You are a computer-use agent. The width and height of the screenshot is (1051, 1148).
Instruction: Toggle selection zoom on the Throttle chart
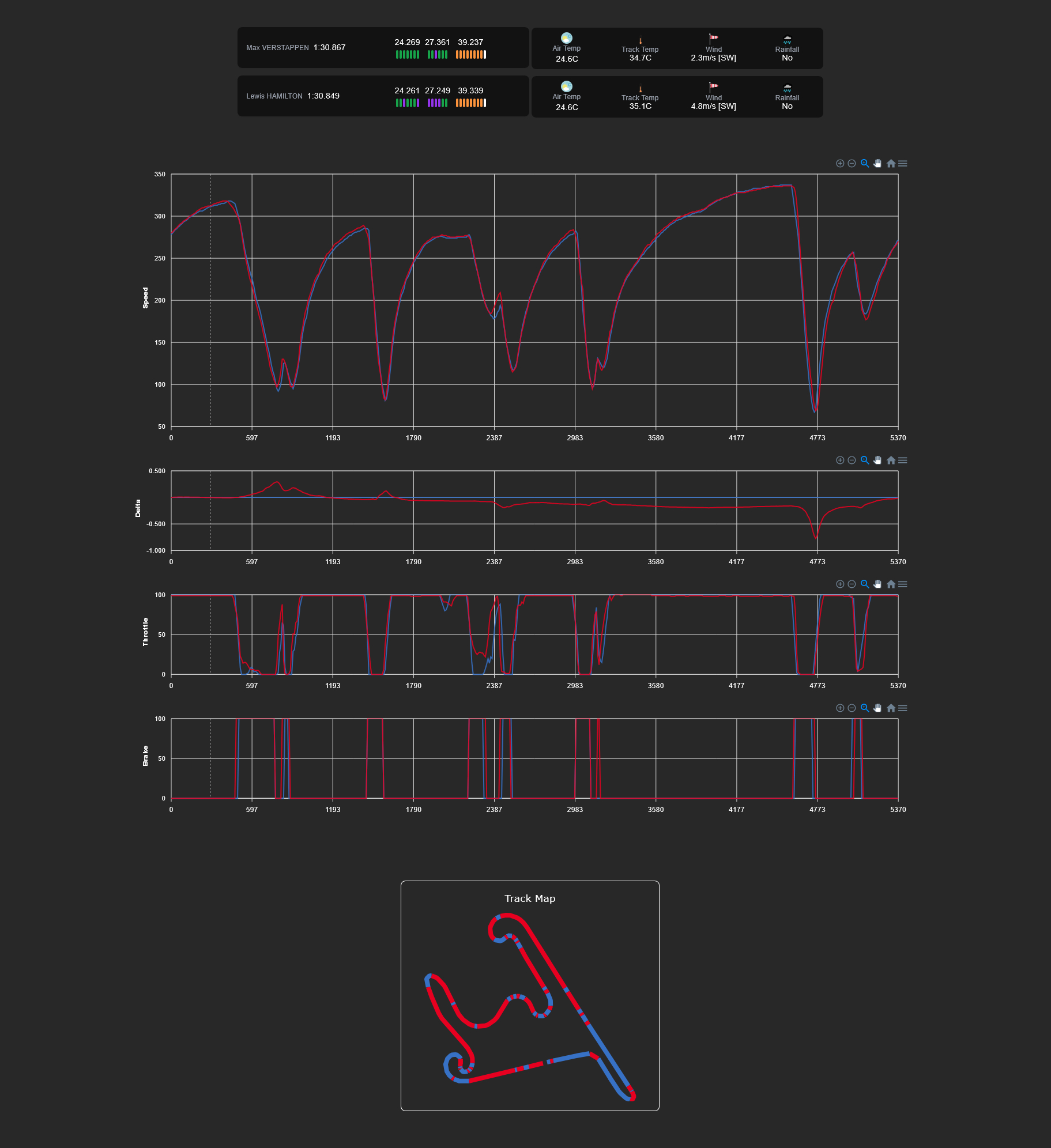click(x=865, y=584)
